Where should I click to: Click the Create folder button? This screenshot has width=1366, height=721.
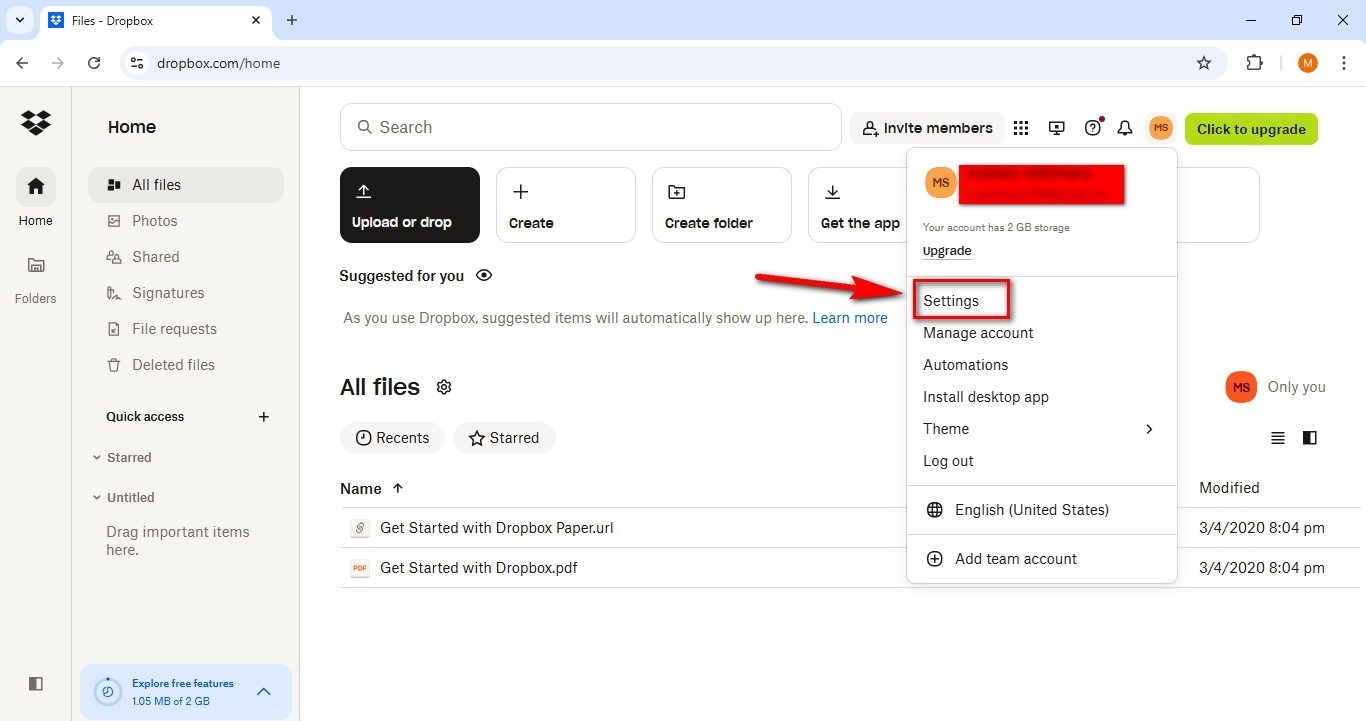[722, 205]
